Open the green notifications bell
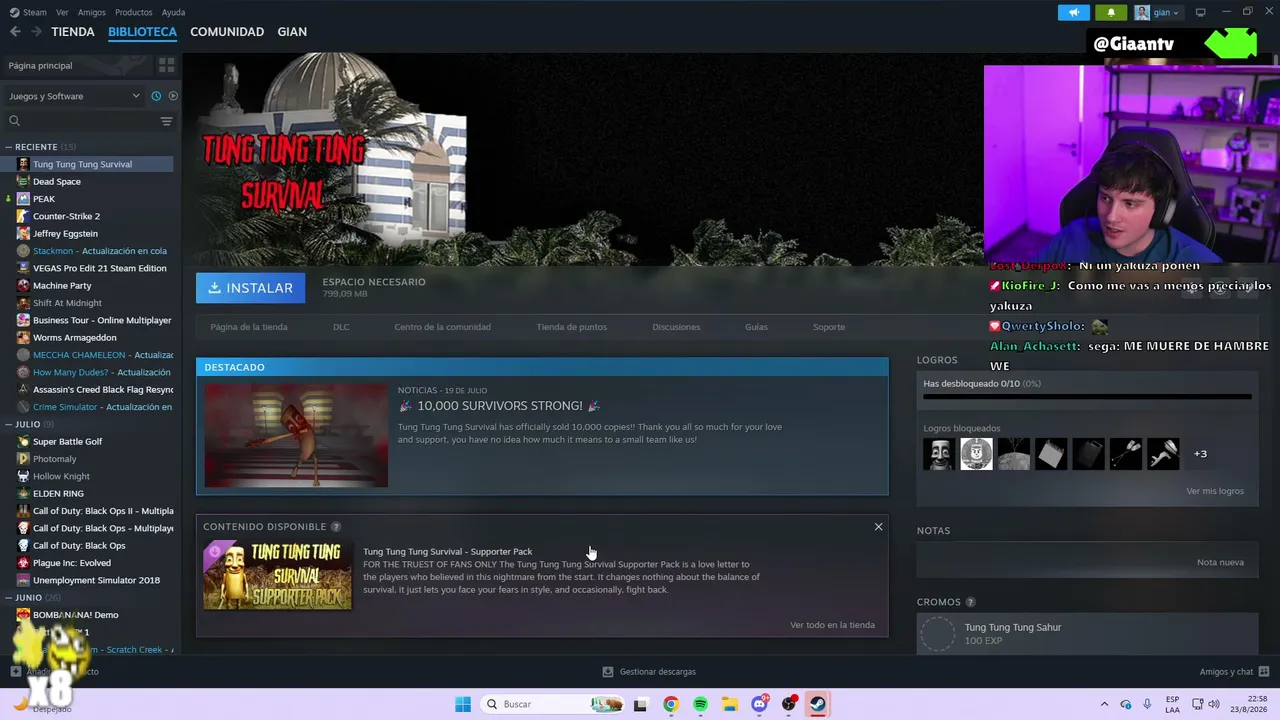 click(1111, 12)
